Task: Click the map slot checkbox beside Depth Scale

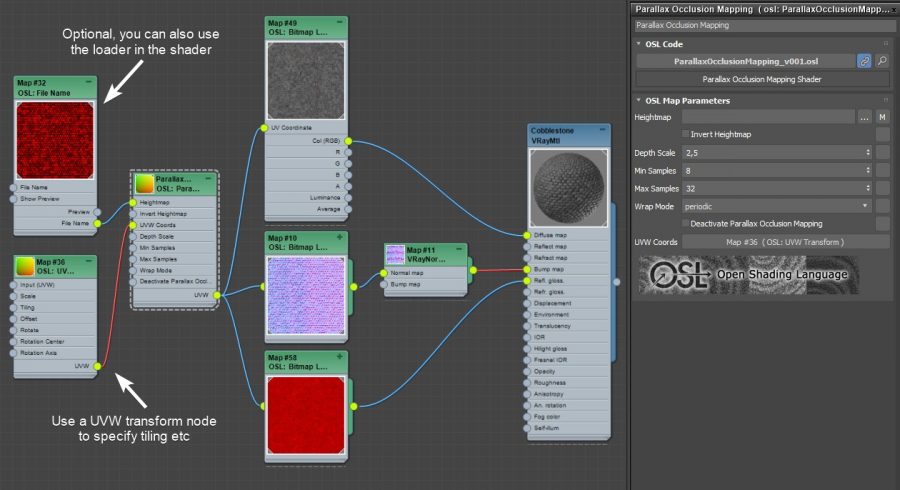Action: 882,152
